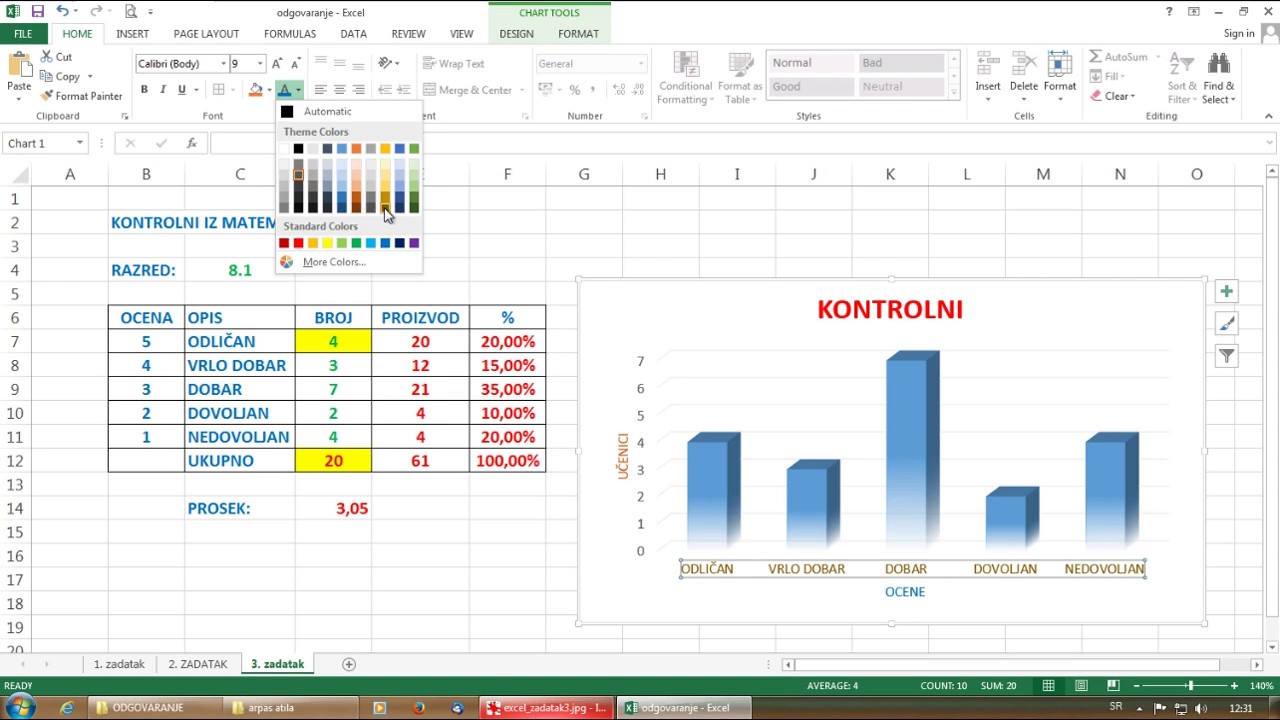Viewport: 1280px width, 720px height.
Task: Open Firefox from the taskbar
Action: (418, 707)
